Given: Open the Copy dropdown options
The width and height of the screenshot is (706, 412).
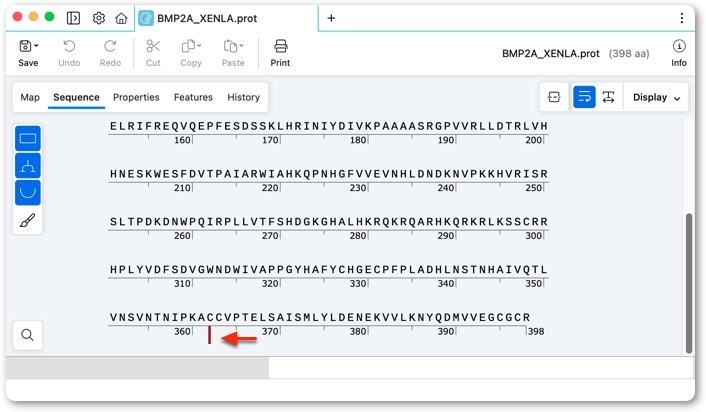Looking at the screenshot, I should [x=199, y=45].
